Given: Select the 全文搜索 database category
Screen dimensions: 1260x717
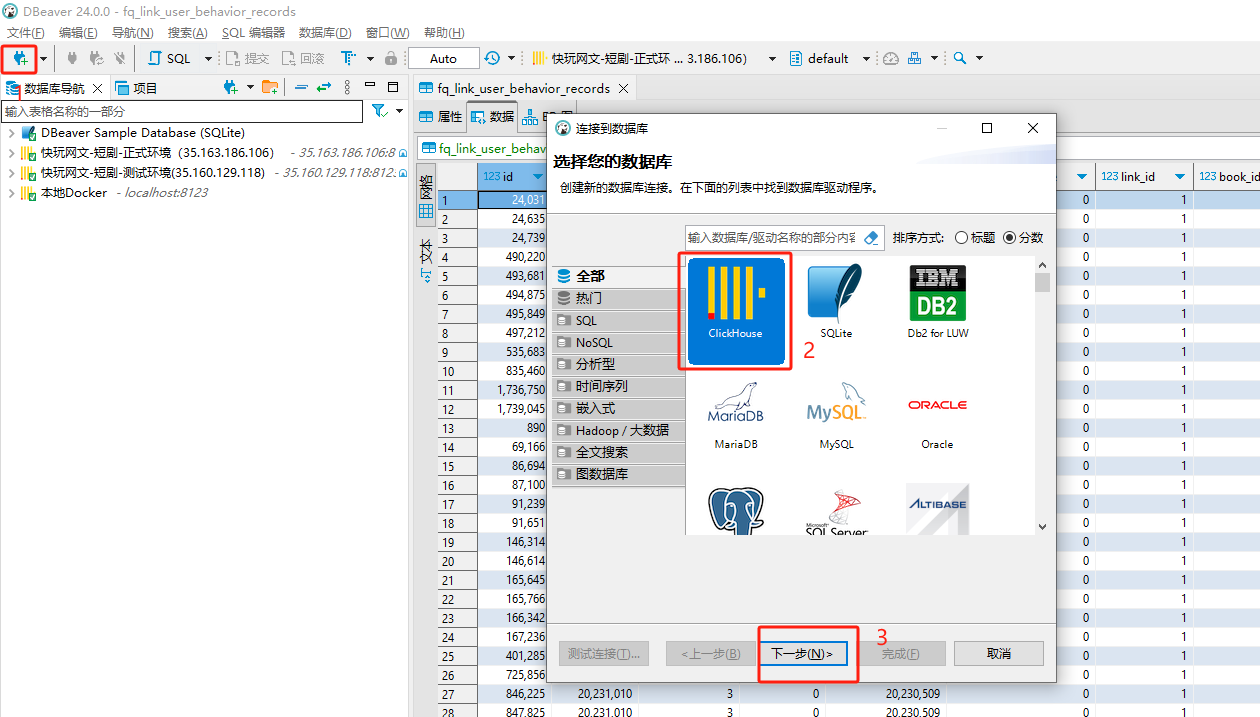Looking at the screenshot, I should (x=618, y=452).
